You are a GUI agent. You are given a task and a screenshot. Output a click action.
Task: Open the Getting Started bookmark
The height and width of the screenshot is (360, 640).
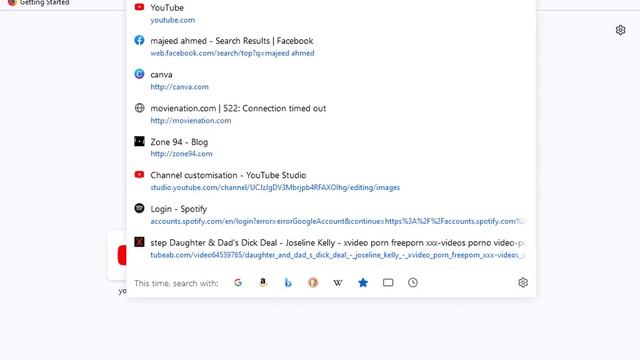point(39,3)
